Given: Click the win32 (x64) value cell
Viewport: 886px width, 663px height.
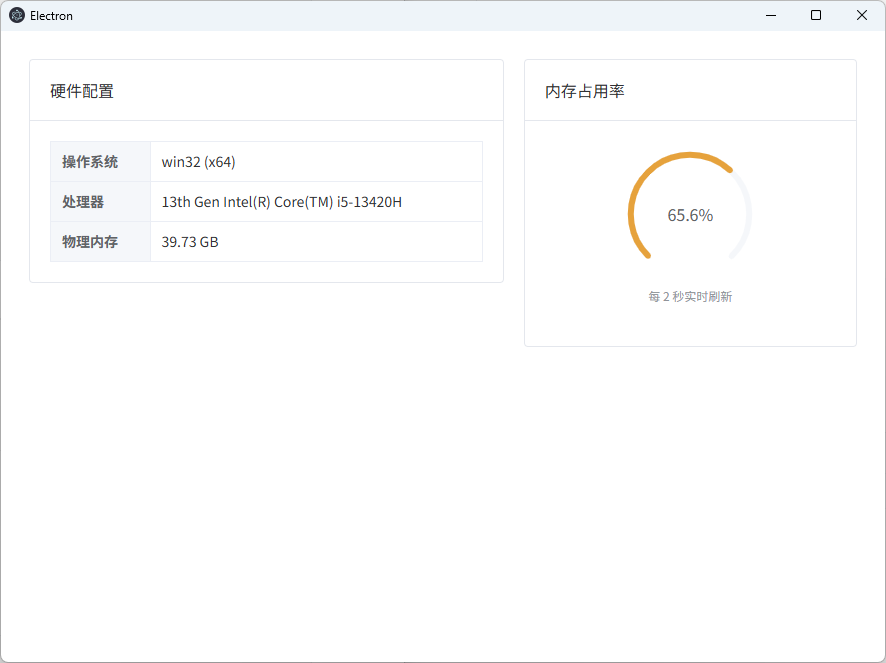Looking at the screenshot, I should (199, 162).
